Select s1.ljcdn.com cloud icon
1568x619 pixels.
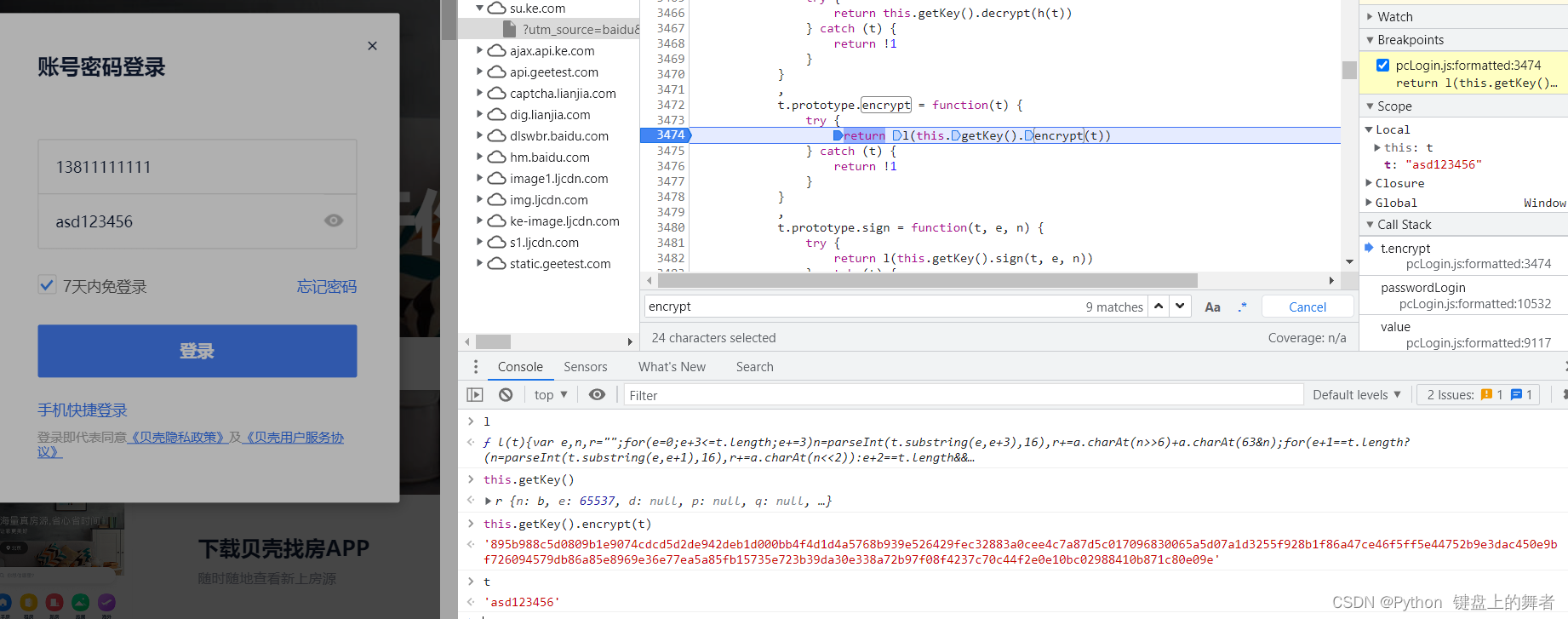(497, 242)
